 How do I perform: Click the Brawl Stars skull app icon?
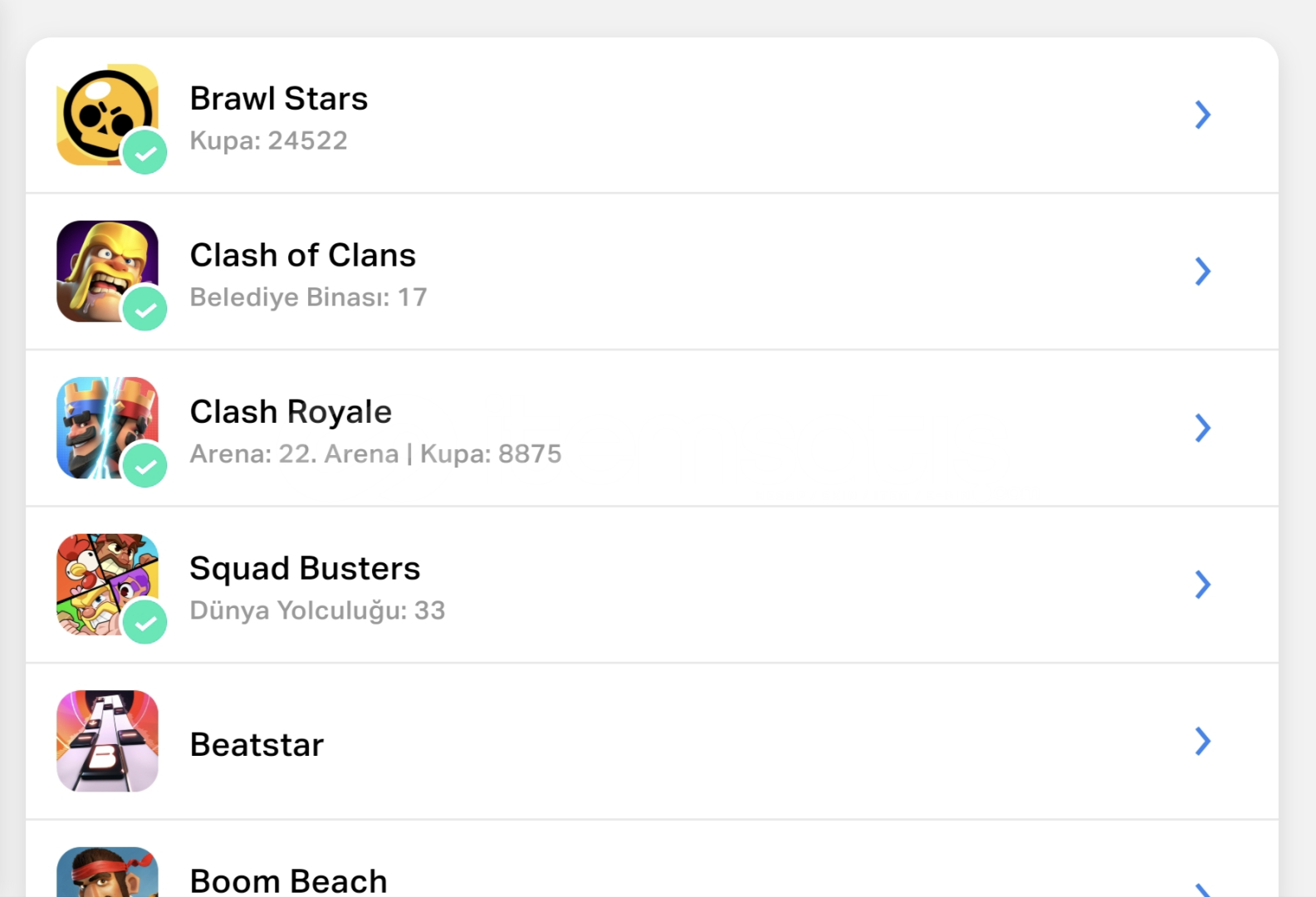(103, 111)
